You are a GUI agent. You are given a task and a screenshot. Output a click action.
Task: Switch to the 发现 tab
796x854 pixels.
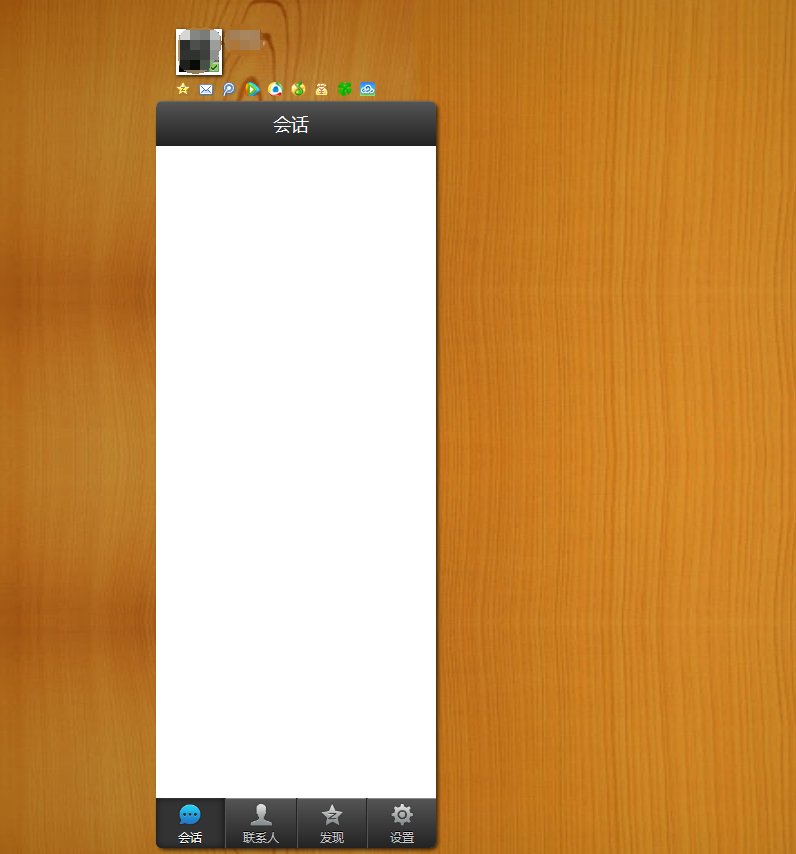tap(332, 823)
